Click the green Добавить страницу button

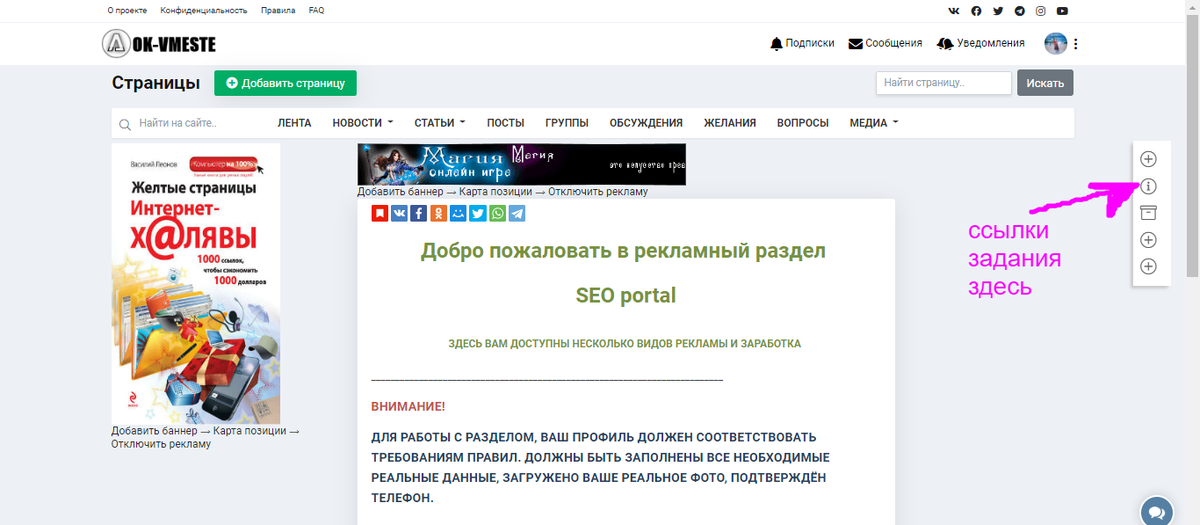[285, 83]
